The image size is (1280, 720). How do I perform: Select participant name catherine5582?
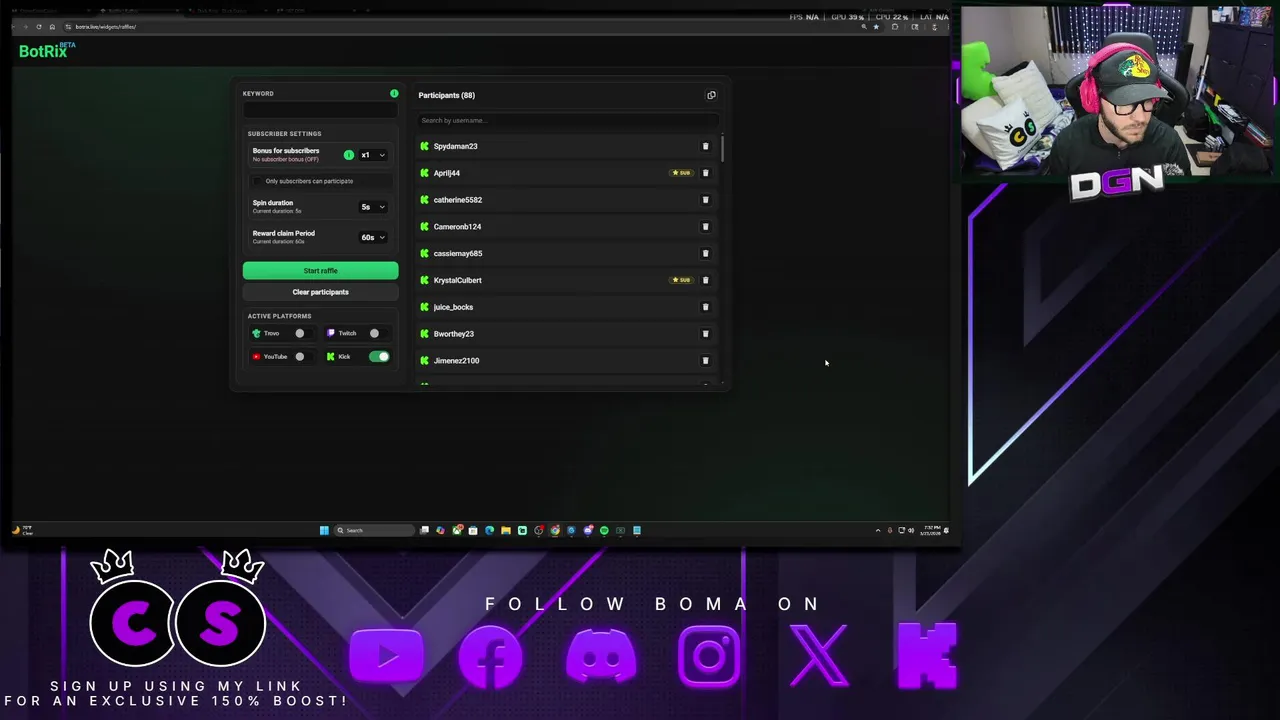[x=458, y=200]
